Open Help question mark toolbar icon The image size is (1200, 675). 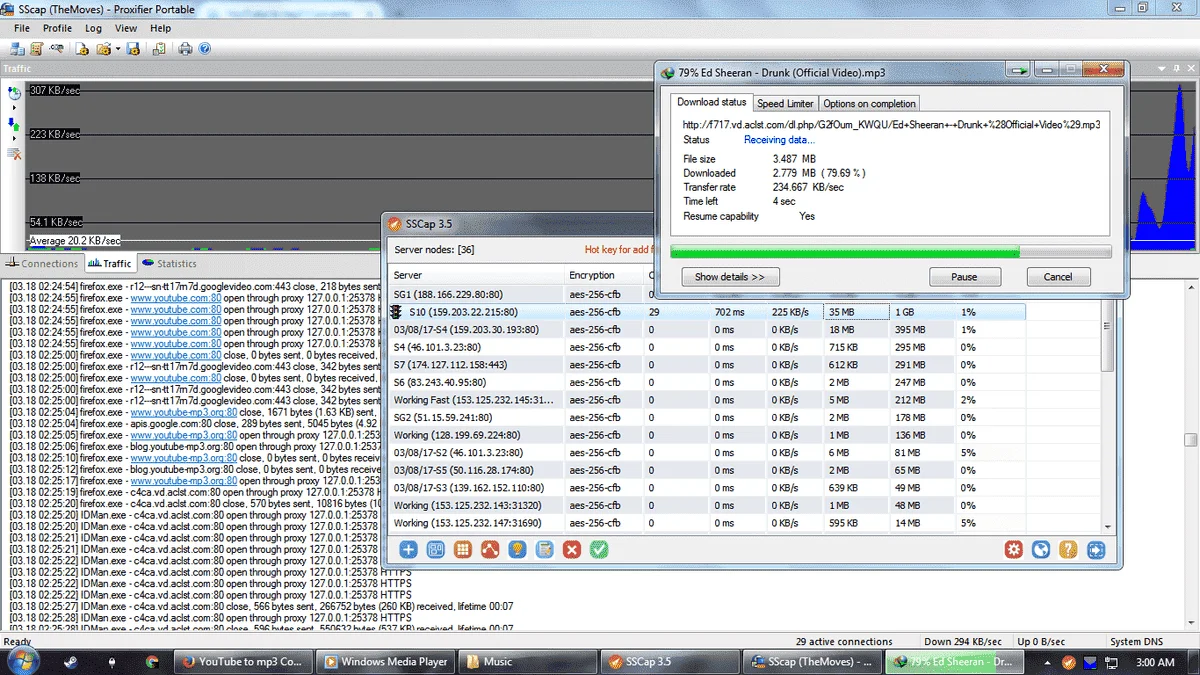[x=205, y=48]
